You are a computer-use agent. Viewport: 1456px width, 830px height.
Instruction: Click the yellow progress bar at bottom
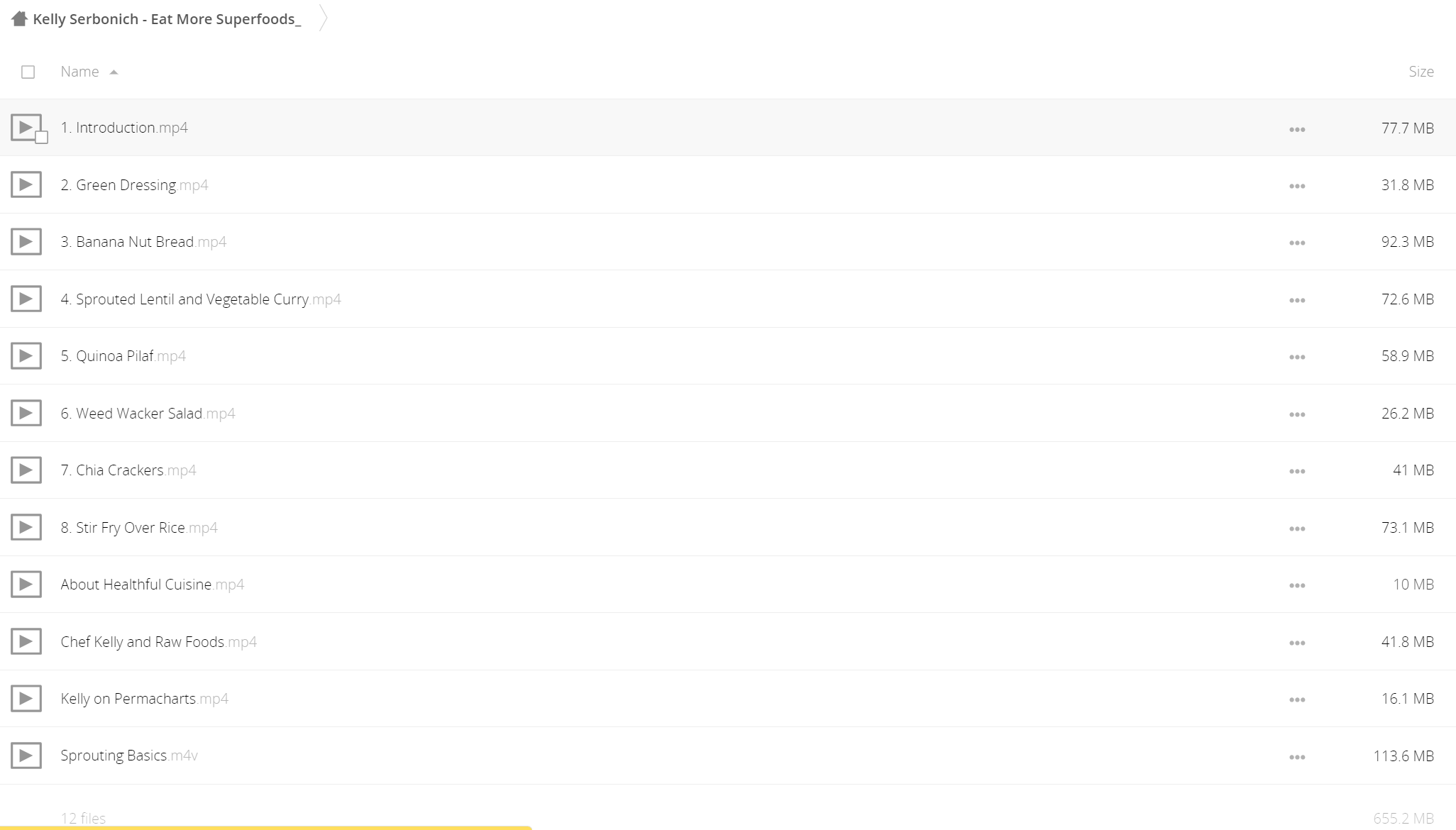pos(266,827)
